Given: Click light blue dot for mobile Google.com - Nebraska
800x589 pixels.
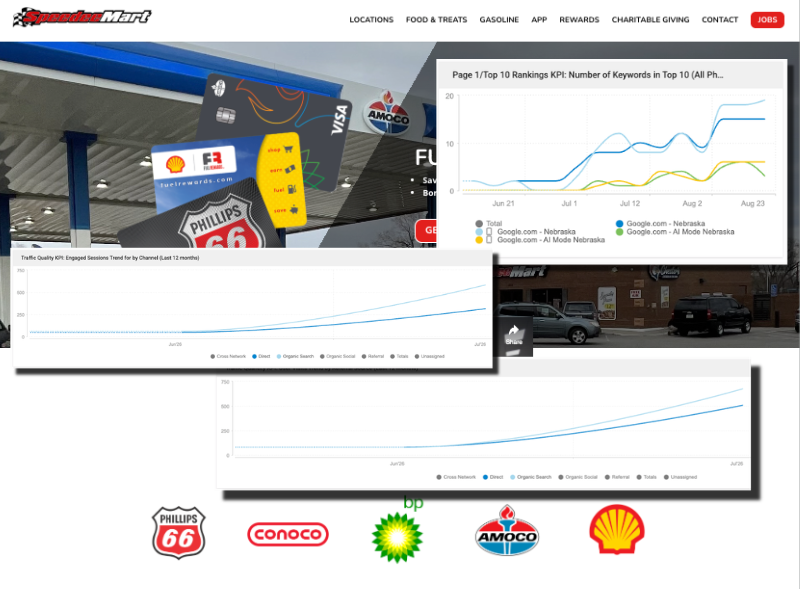Looking at the screenshot, I should (479, 232).
